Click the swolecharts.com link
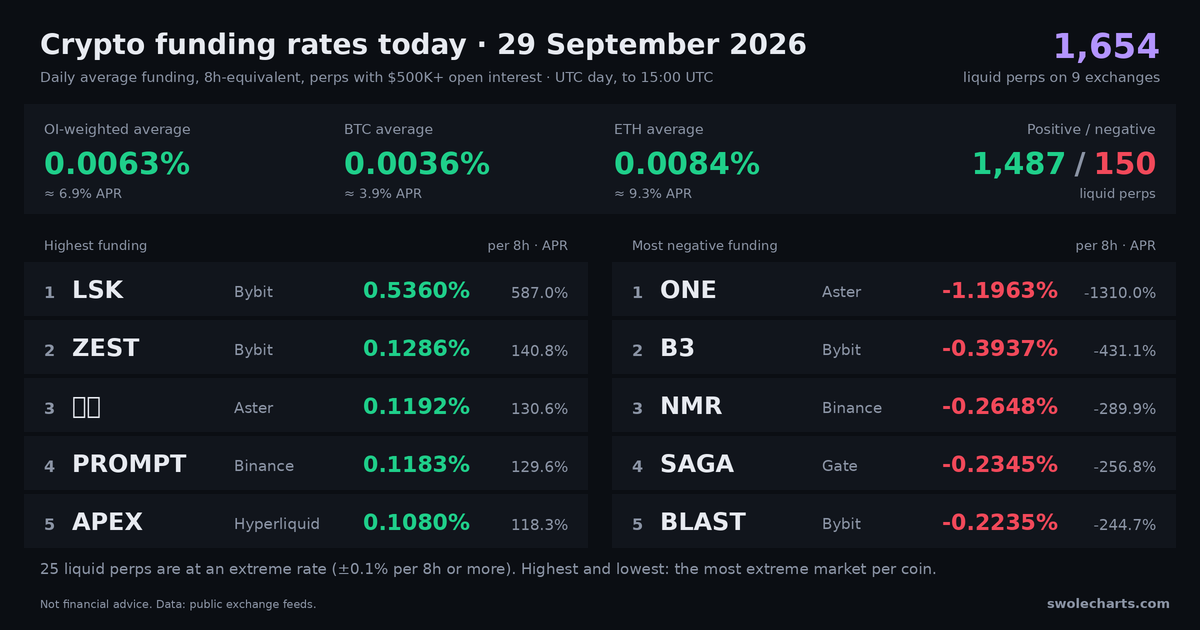The width and height of the screenshot is (1200, 630). (x=1108, y=603)
